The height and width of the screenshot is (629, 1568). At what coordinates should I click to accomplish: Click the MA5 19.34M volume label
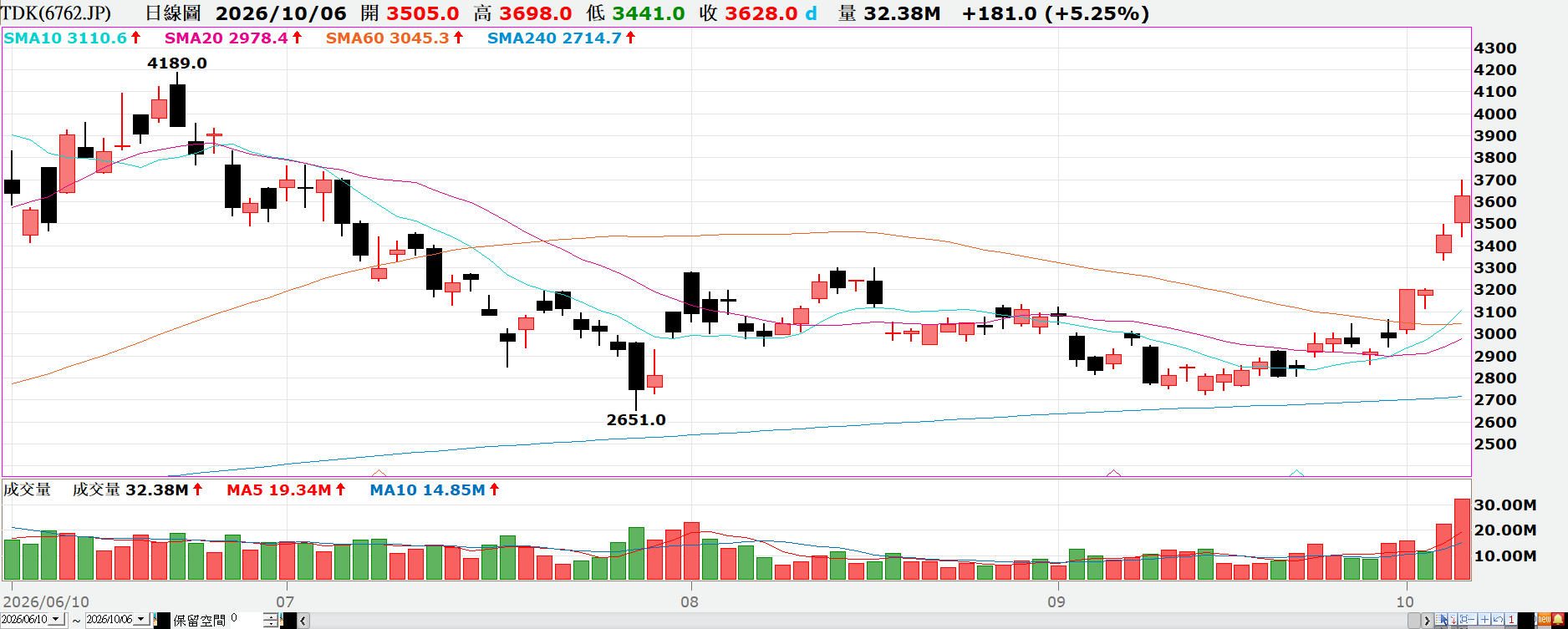tap(279, 490)
